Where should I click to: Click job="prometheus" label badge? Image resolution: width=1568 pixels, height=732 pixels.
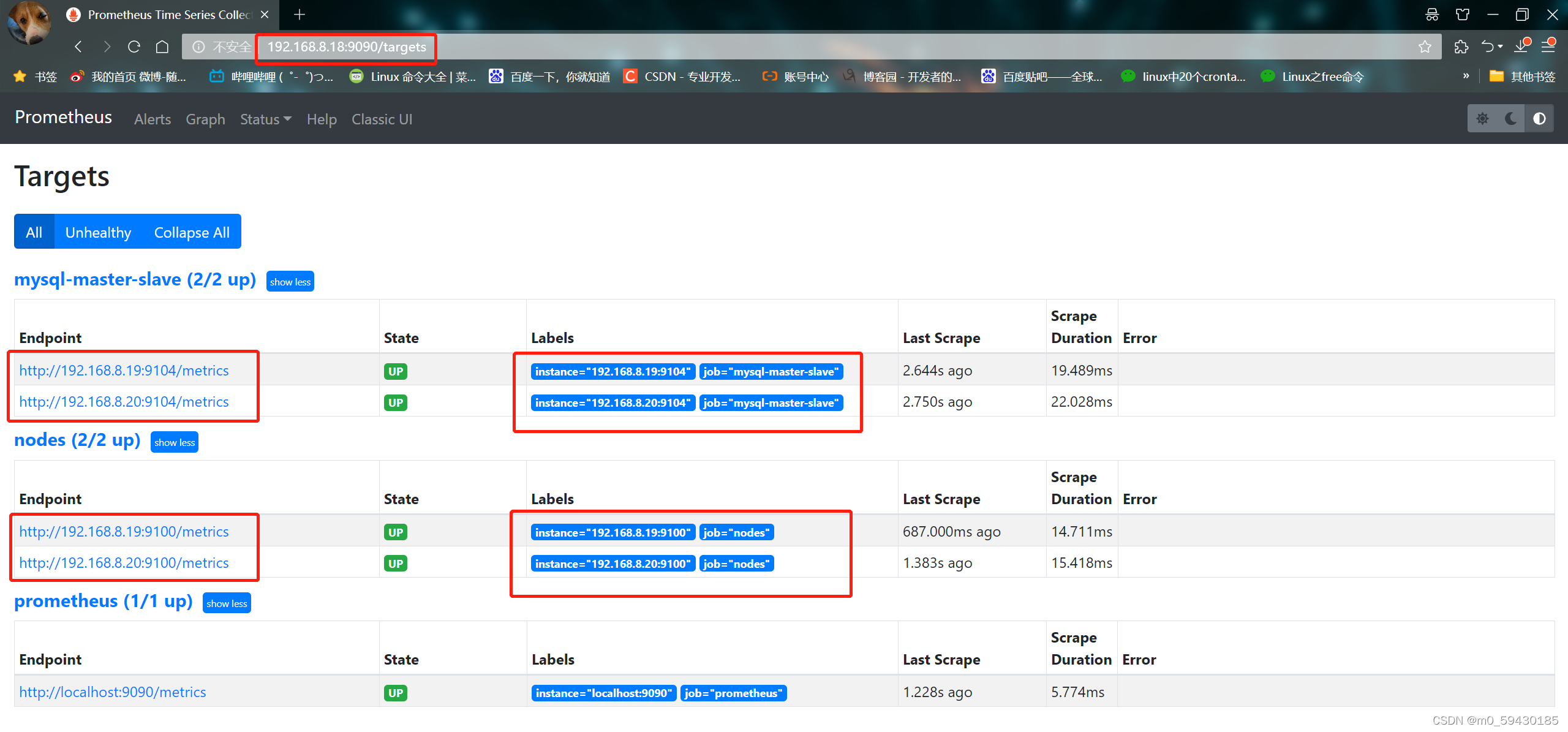click(734, 693)
